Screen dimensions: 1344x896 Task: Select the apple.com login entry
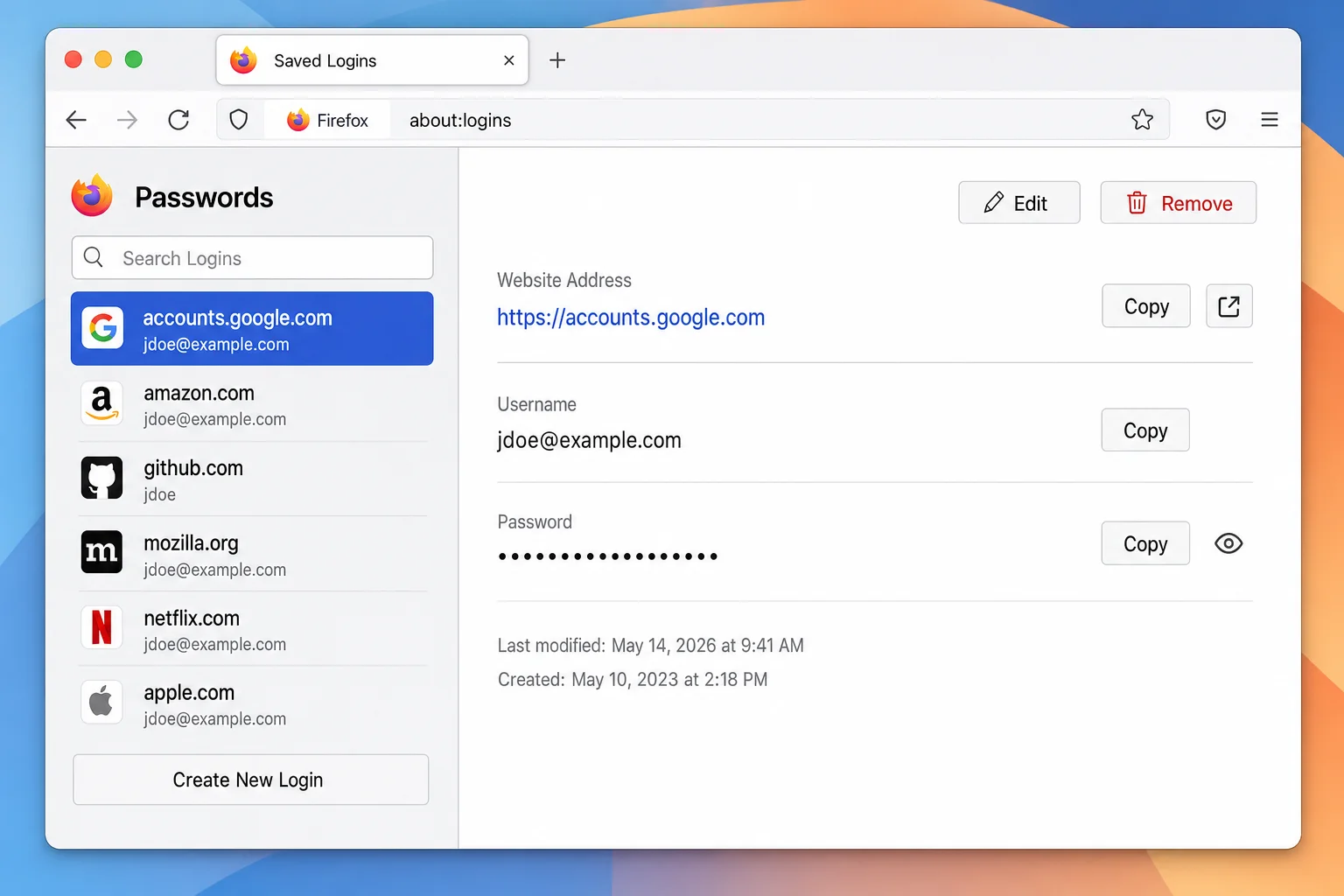point(252,704)
